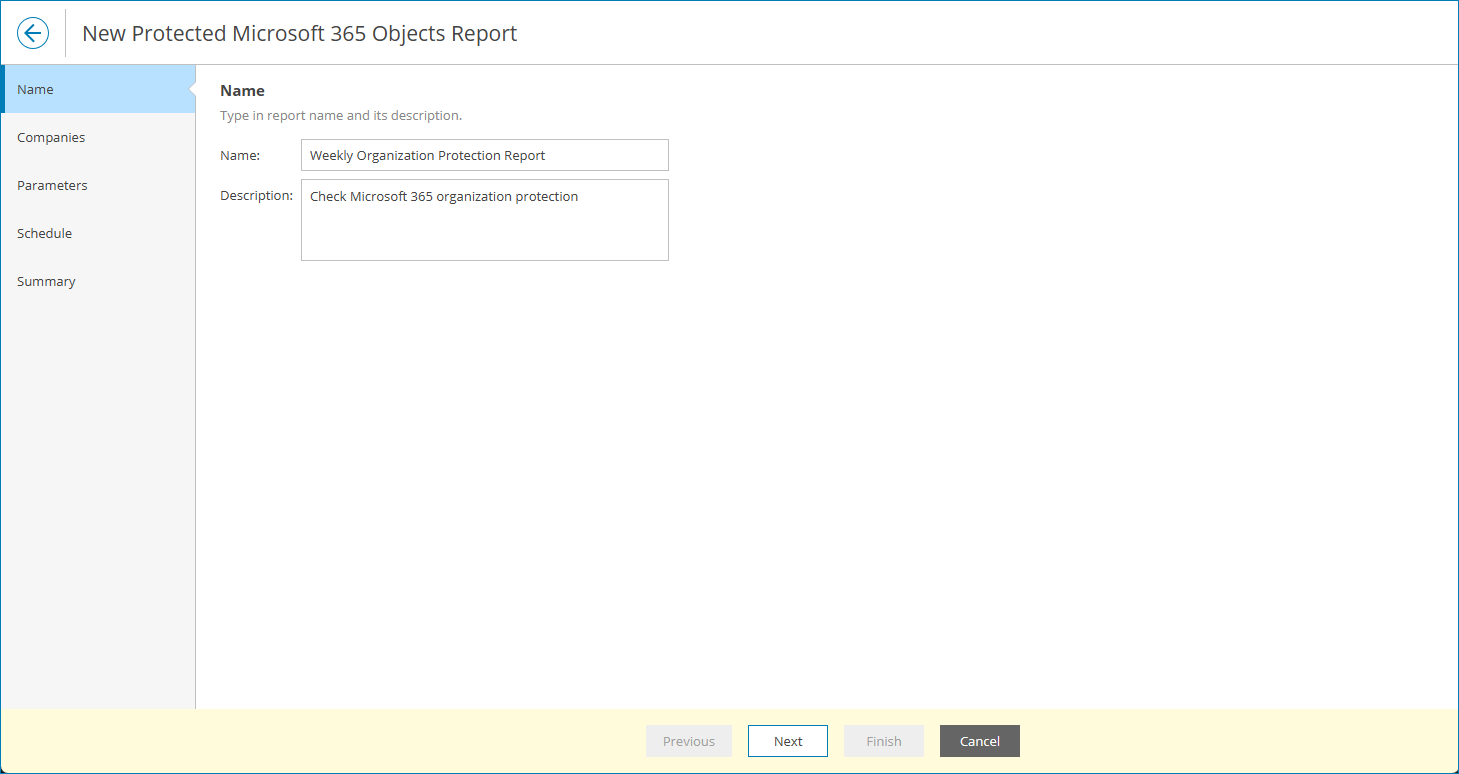Click the Name: field label
This screenshot has height=774, width=1459.
coord(240,155)
